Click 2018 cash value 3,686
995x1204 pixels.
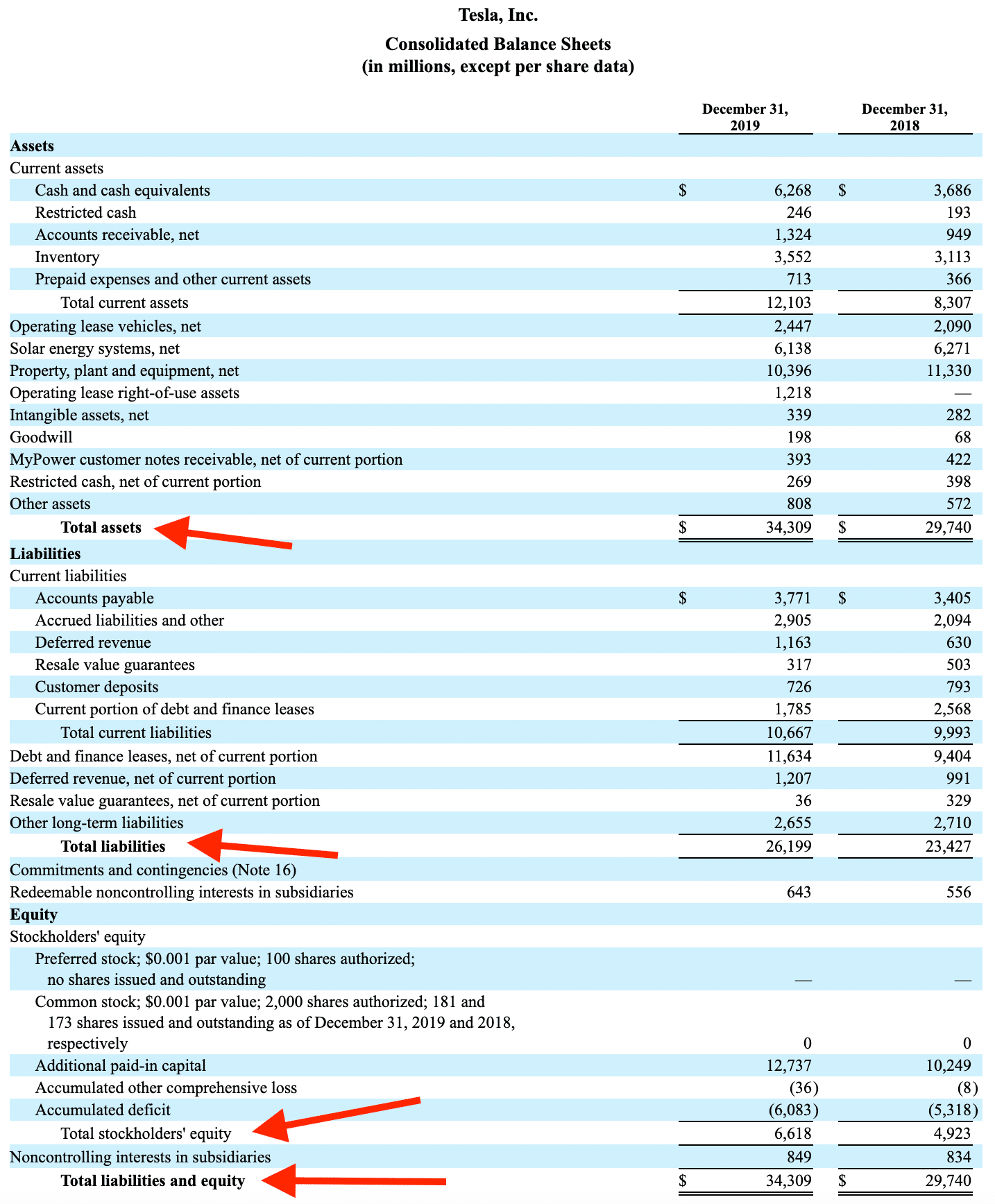click(952, 190)
